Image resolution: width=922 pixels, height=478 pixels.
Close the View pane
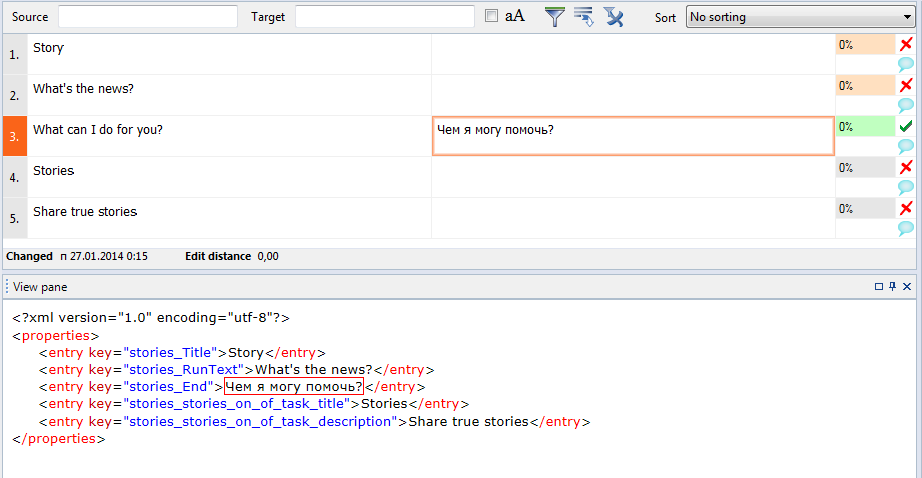coord(907,287)
